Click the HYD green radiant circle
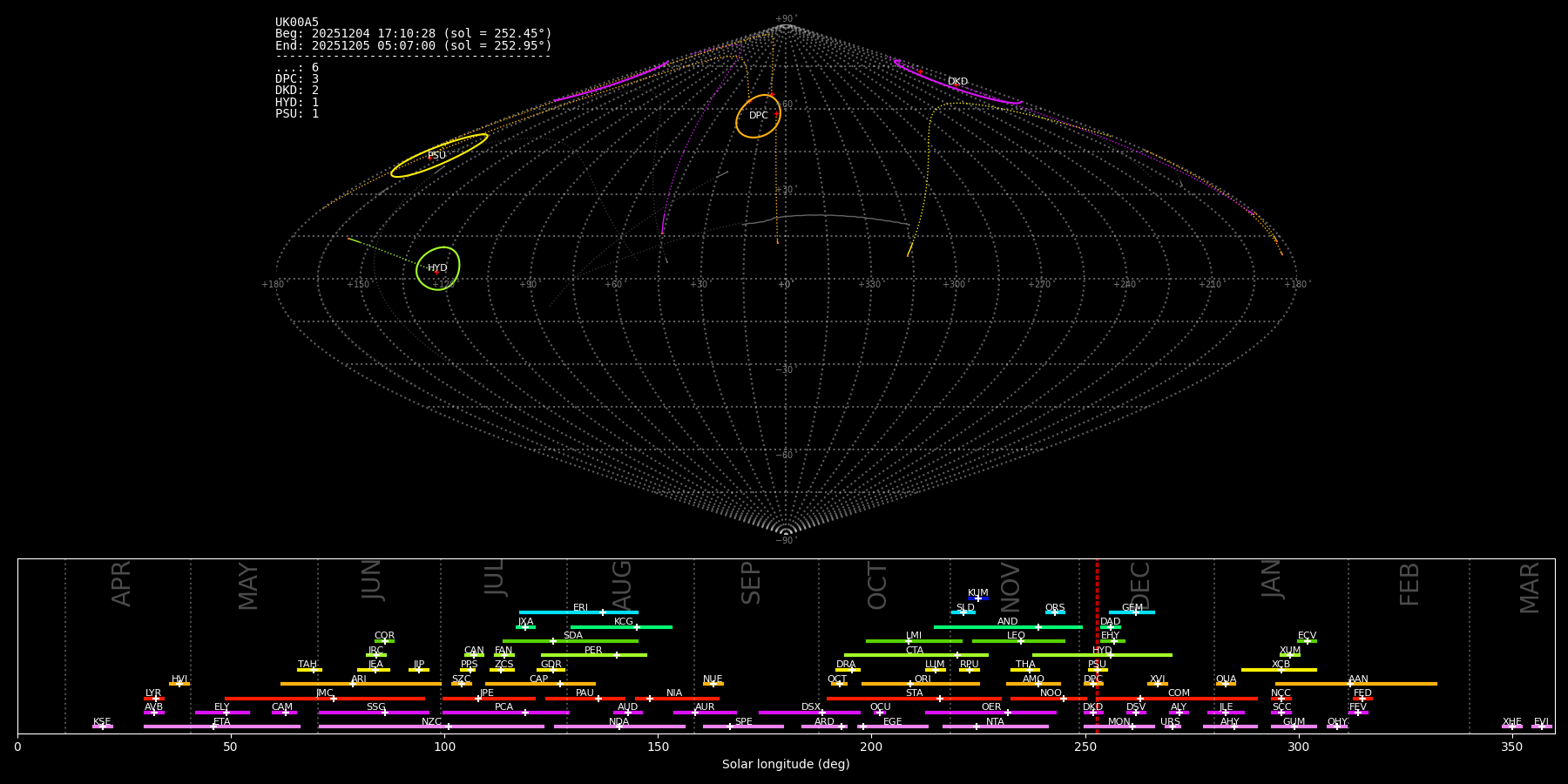This screenshot has height=784, width=1568. (437, 268)
